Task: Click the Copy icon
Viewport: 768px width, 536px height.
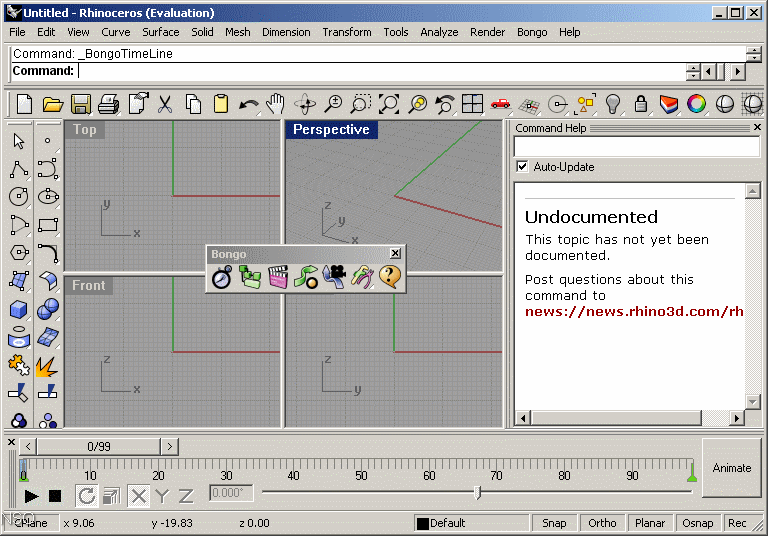Action: coord(193,104)
